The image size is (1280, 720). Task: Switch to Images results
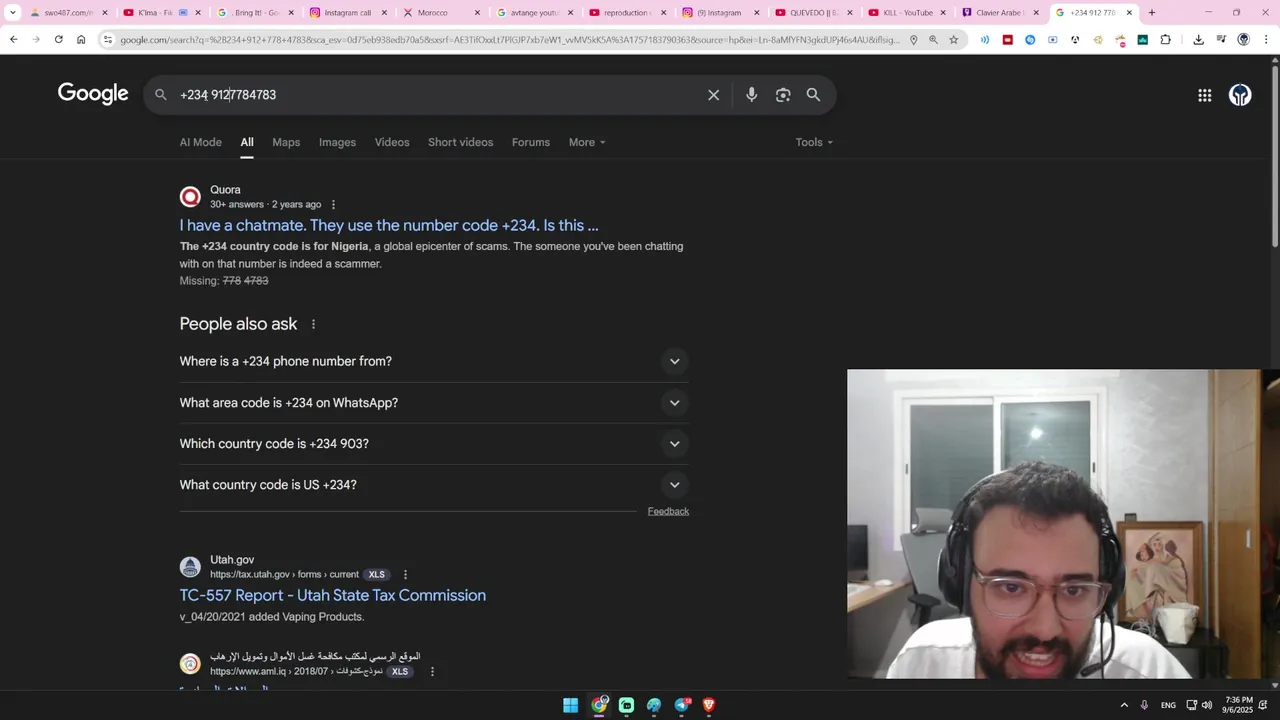[337, 142]
